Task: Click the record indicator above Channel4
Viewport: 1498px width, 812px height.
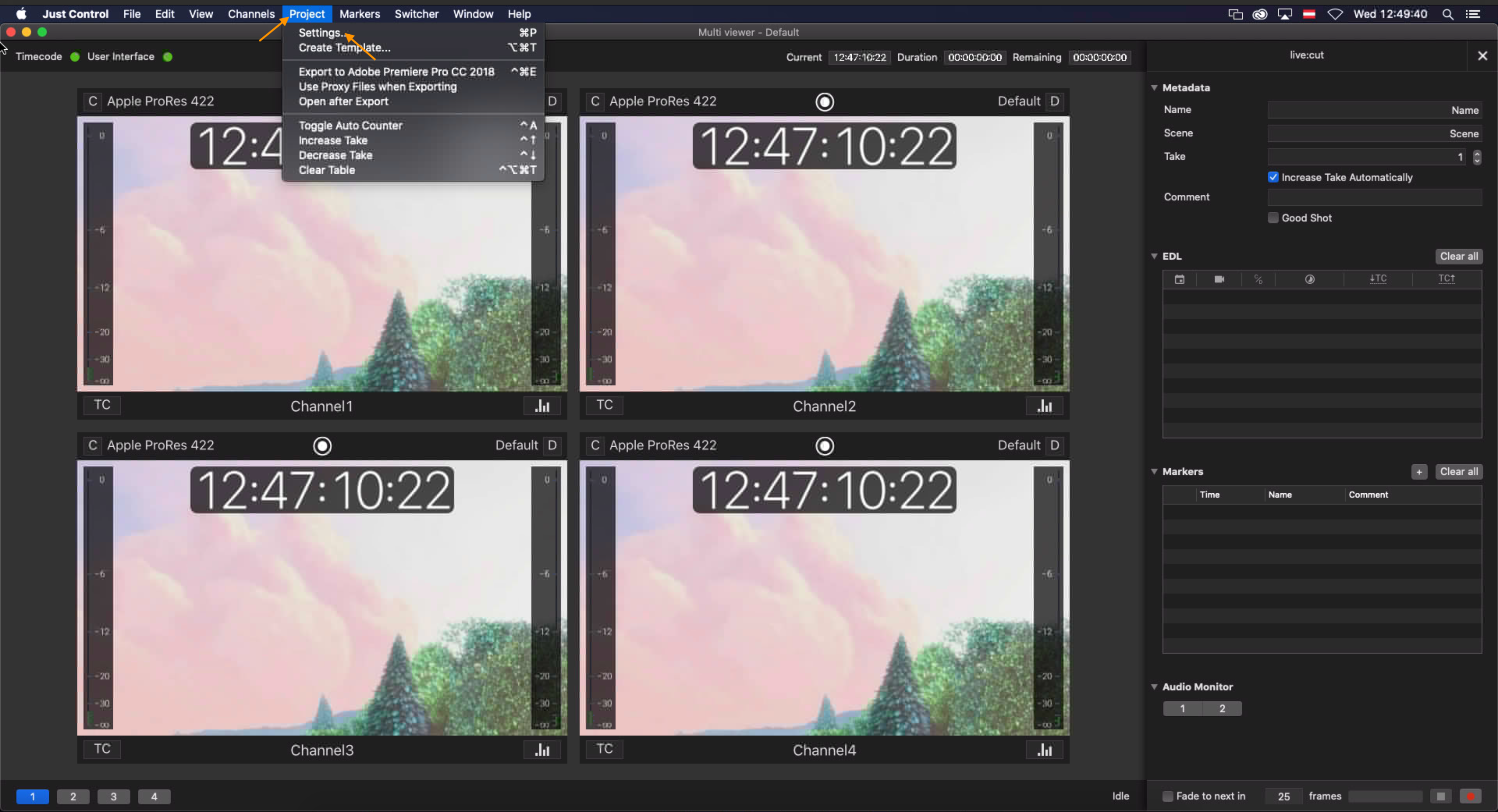Action: coord(825,446)
